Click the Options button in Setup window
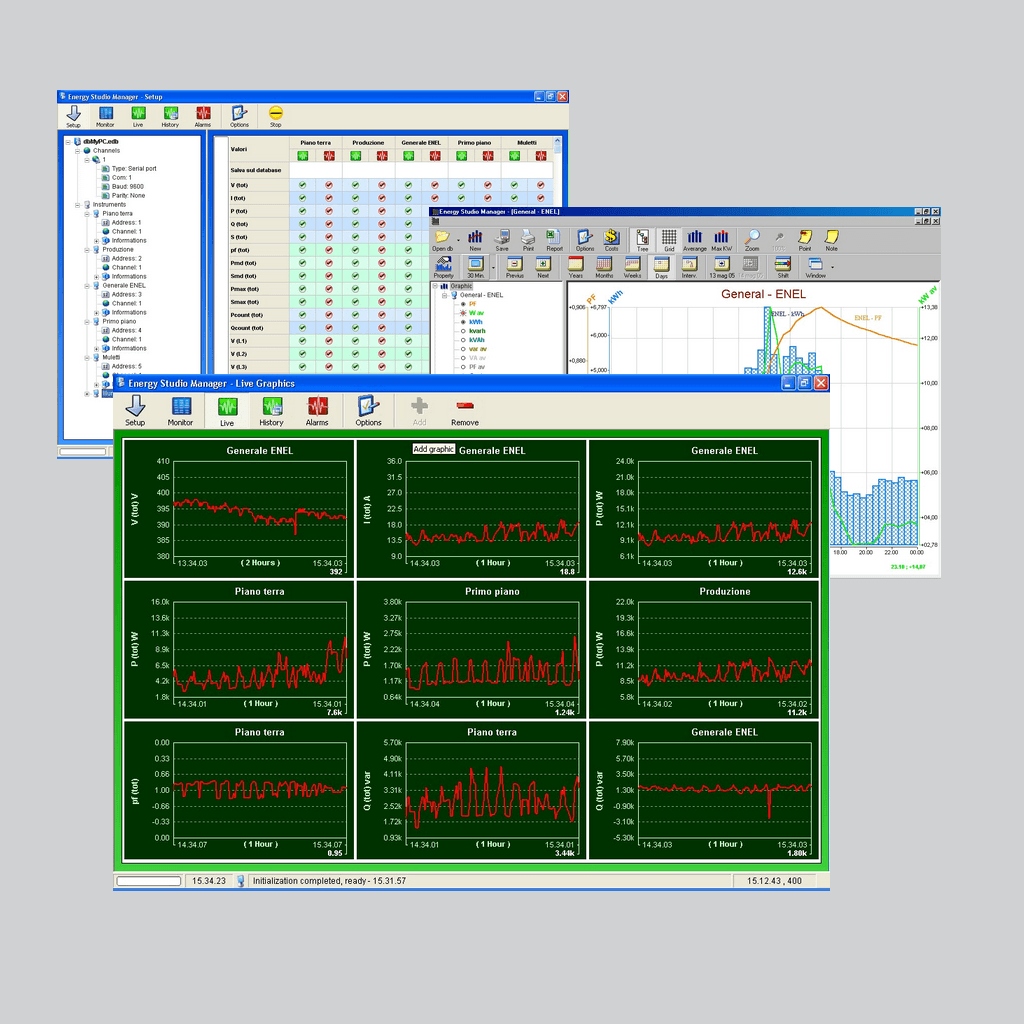 pos(239,115)
